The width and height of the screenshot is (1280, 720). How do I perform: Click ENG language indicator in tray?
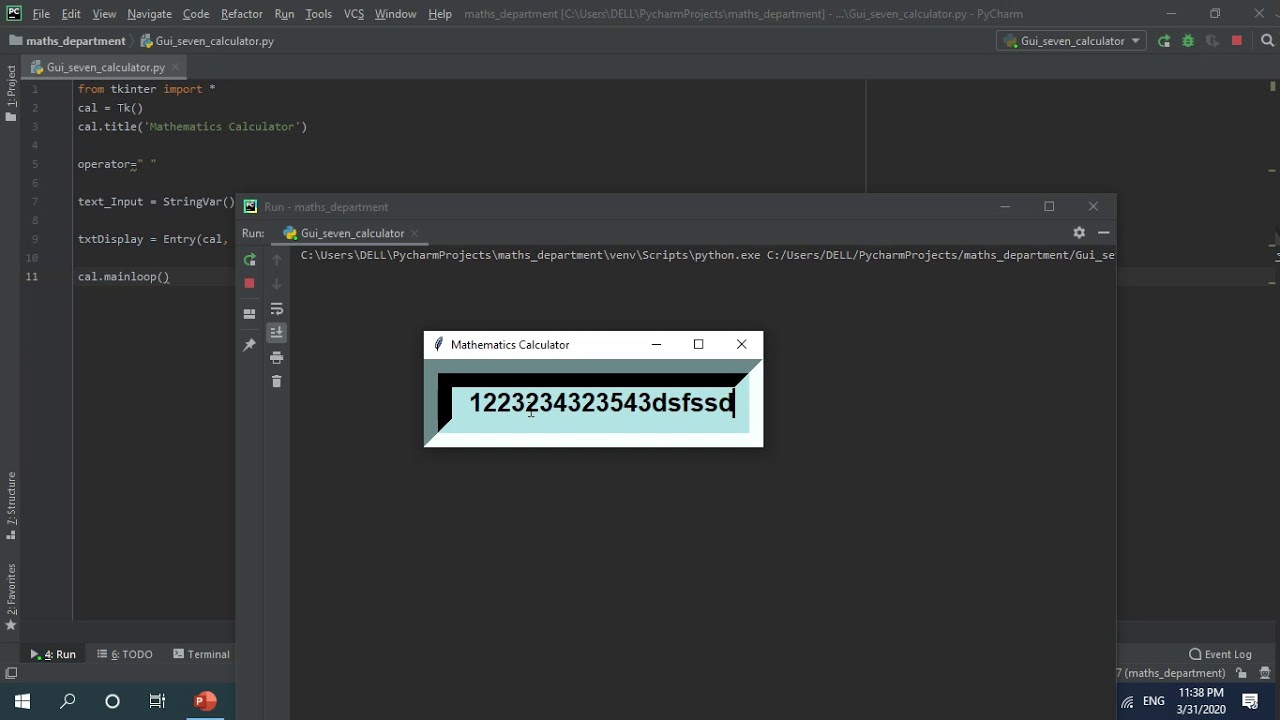click(1154, 701)
